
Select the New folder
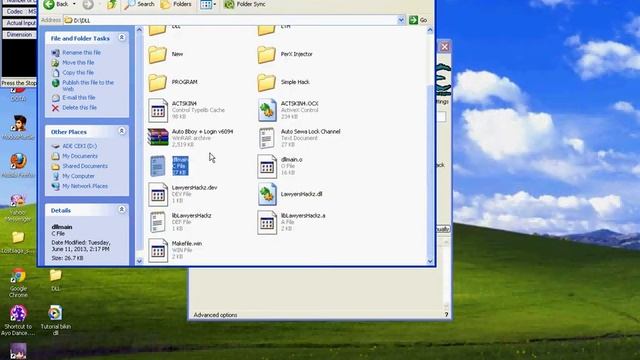[x=166, y=54]
